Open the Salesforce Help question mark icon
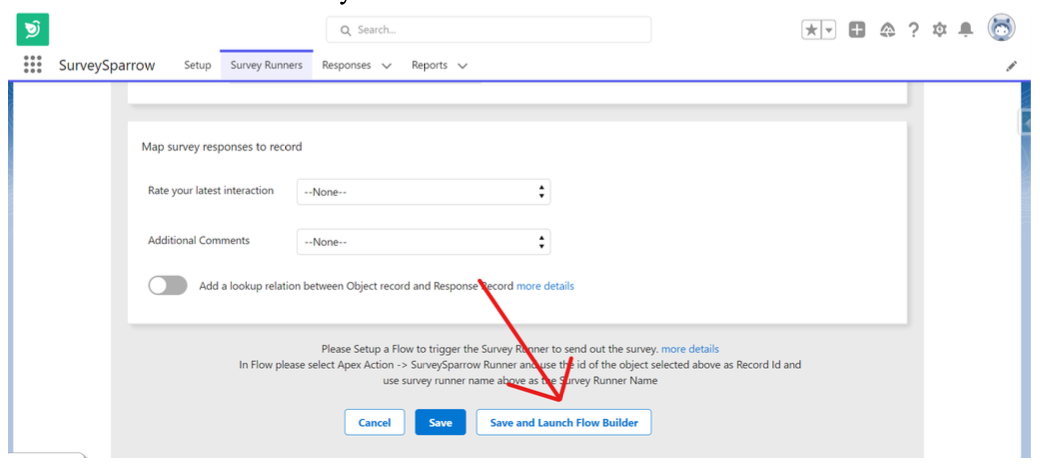The height and width of the screenshot is (474, 1040). point(913,30)
